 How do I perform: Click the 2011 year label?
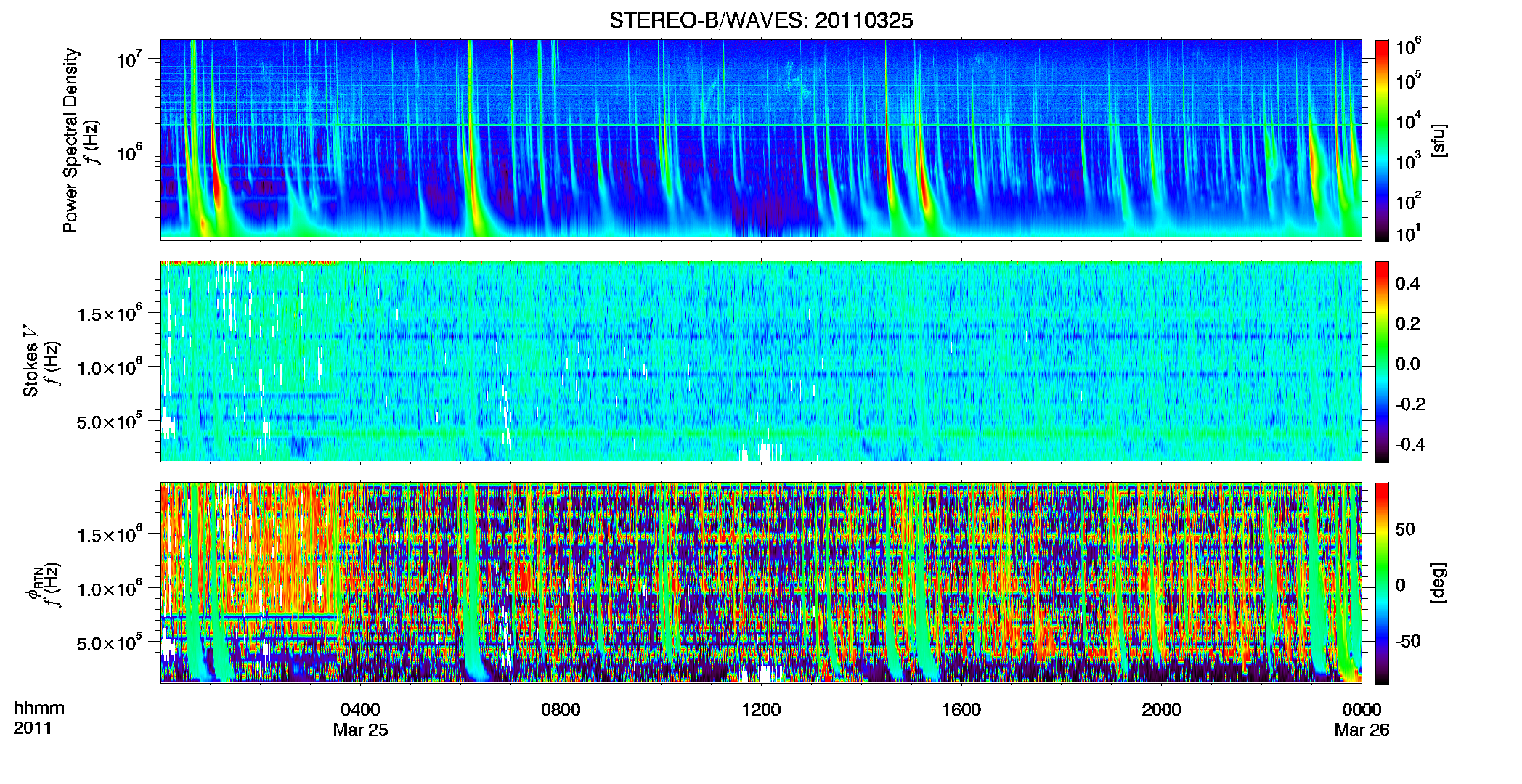[x=32, y=728]
